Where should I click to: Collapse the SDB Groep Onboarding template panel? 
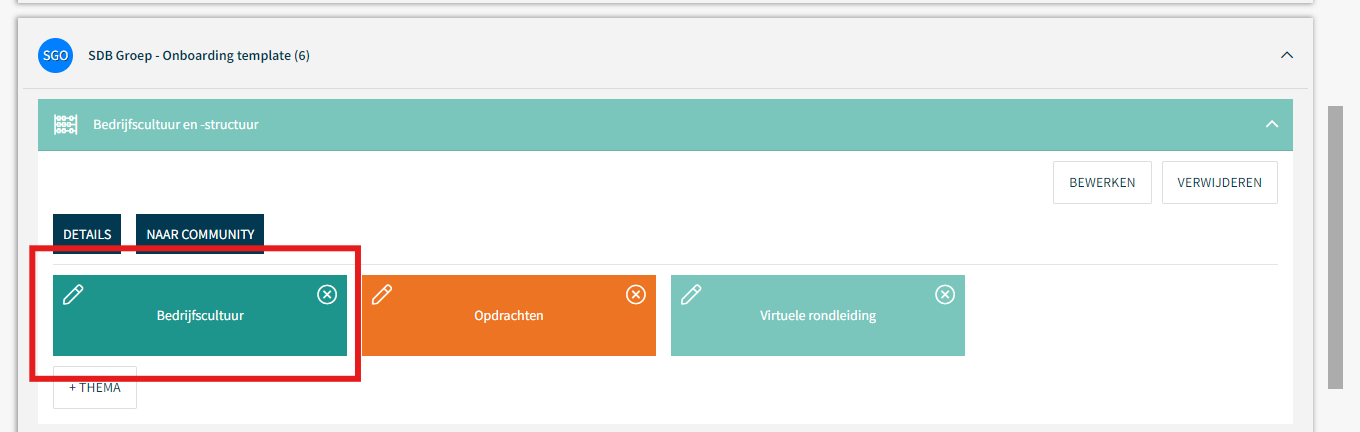[1287, 55]
